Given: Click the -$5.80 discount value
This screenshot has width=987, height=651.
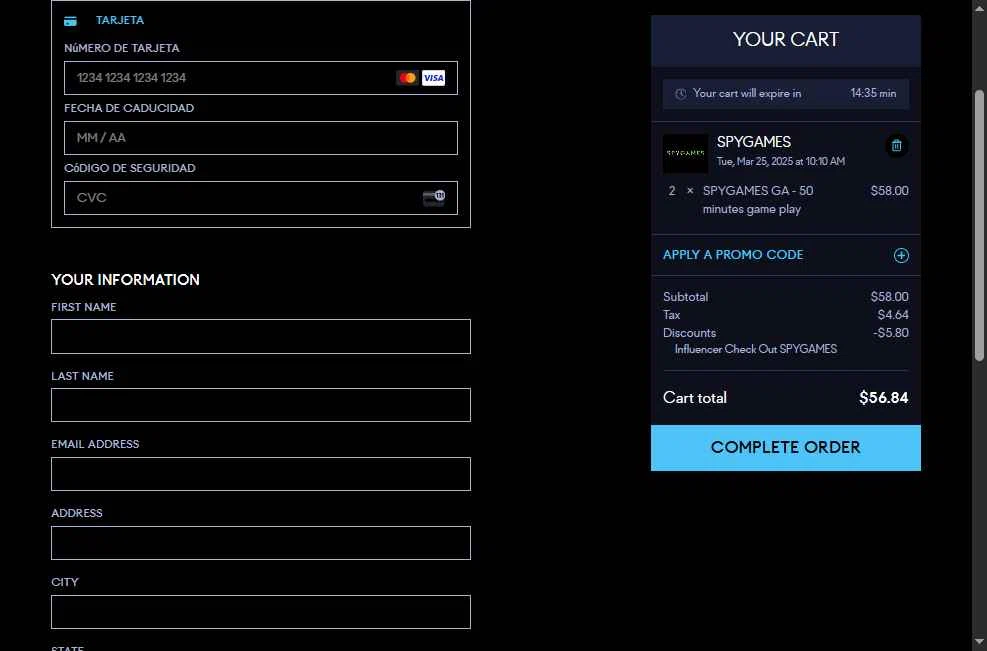Looking at the screenshot, I should tap(890, 333).
